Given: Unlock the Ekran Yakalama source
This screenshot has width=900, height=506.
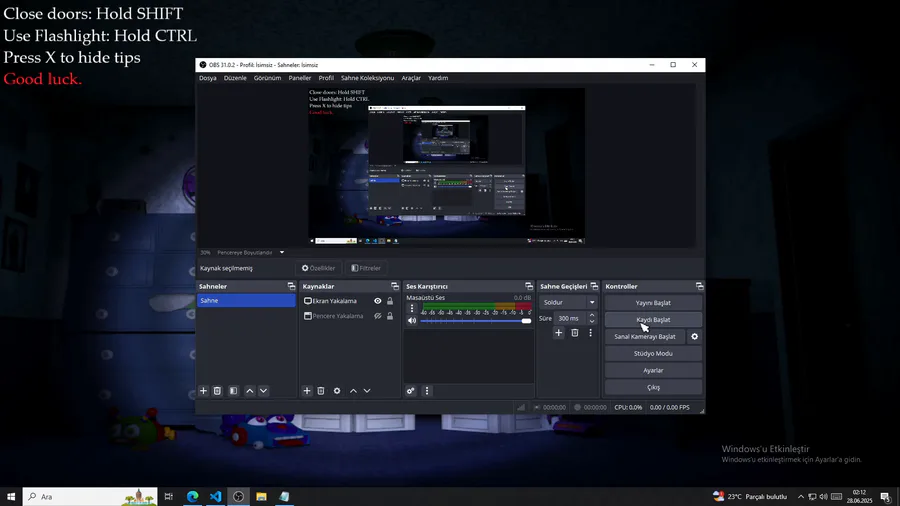Looking at the screenshot, I should (x=390, y=301).
